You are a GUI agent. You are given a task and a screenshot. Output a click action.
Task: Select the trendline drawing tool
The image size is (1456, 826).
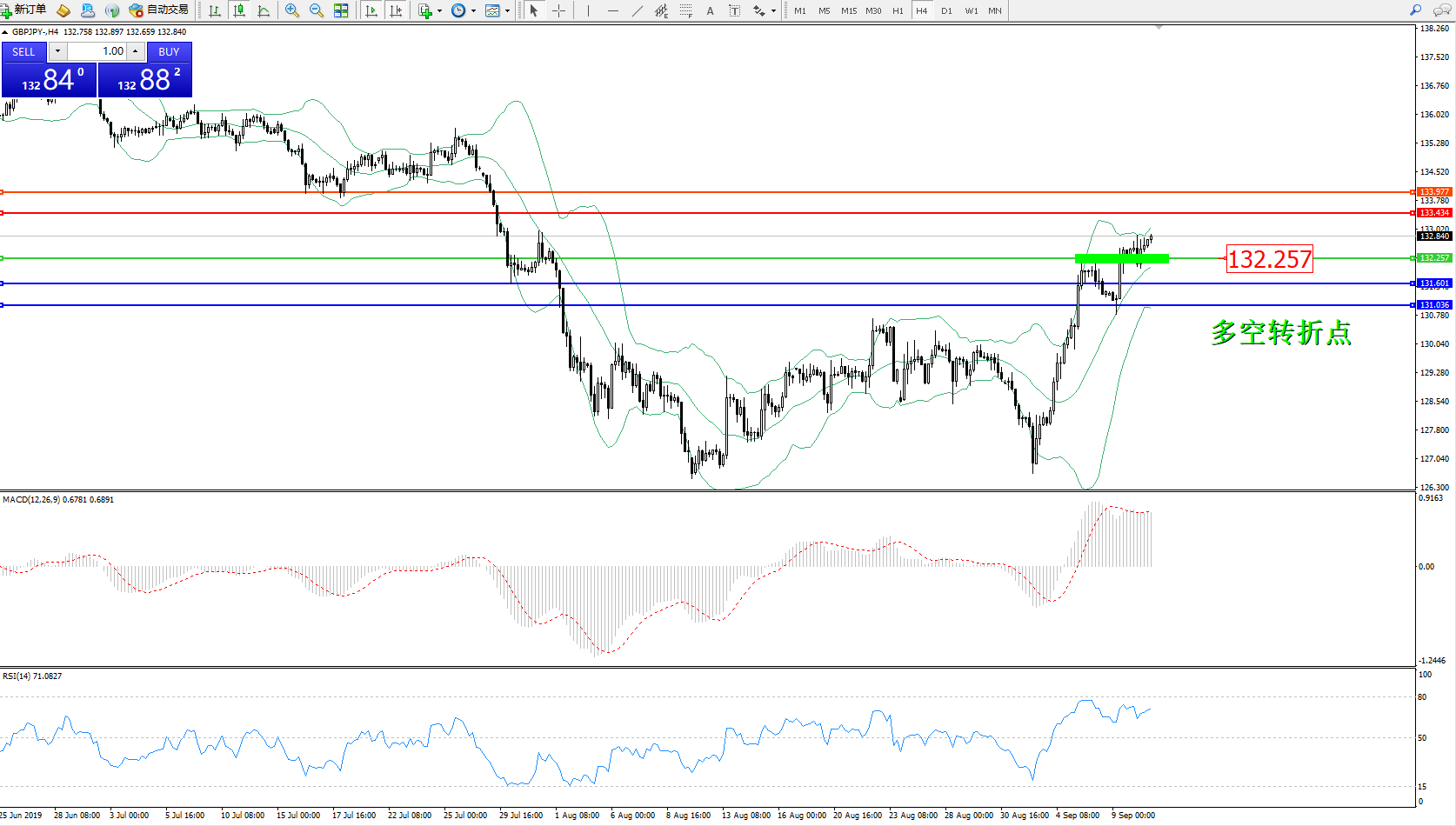tap(638, 10)
